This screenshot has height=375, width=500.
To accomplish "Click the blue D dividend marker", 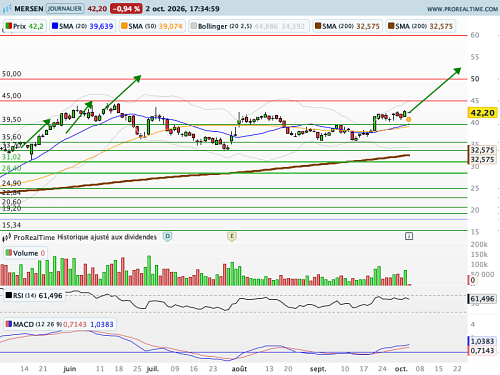I will coord(168,237).
